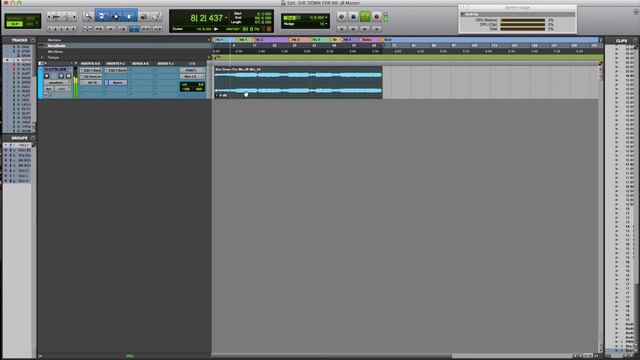Click clip gain 0 dB icon

[221, 96]
